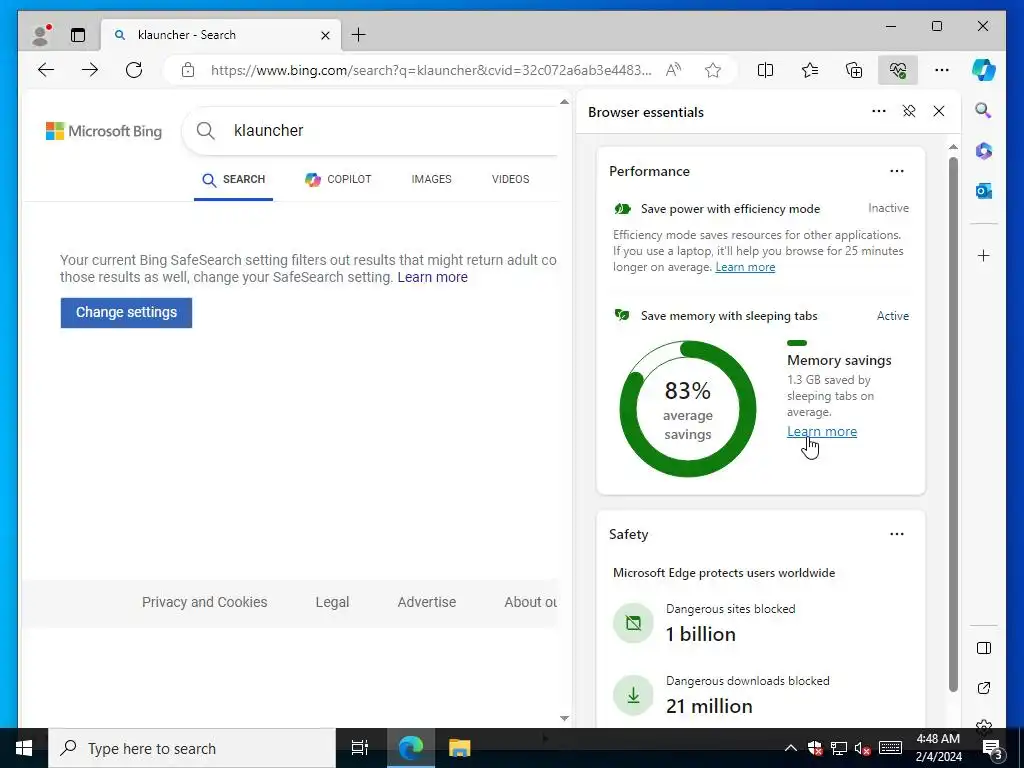The width and height of the screenshot is (1024, 768).
Task: Click the sleeping tabs leaf icon
Action: point(622,315)
